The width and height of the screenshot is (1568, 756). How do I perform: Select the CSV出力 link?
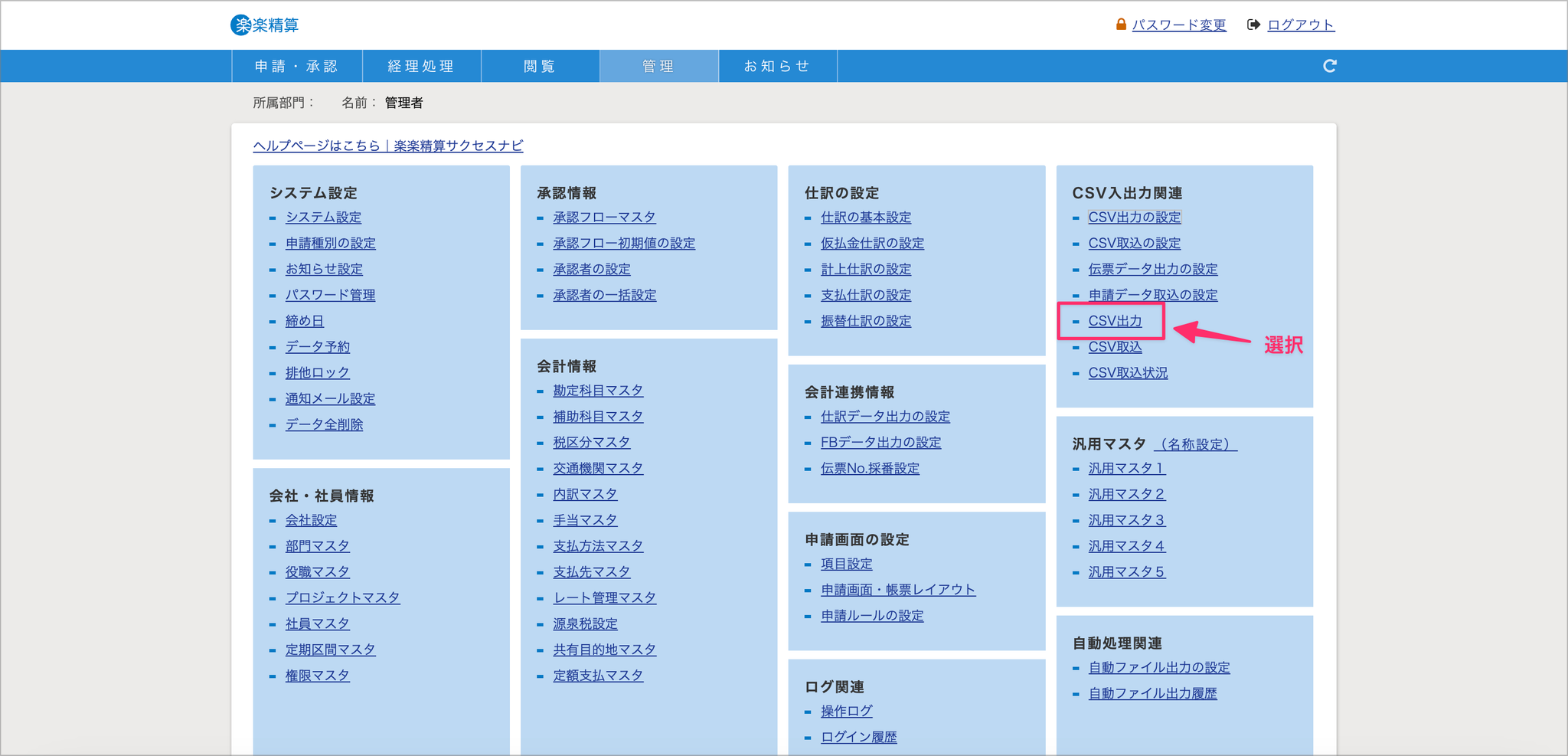(x=1115, y=321)
